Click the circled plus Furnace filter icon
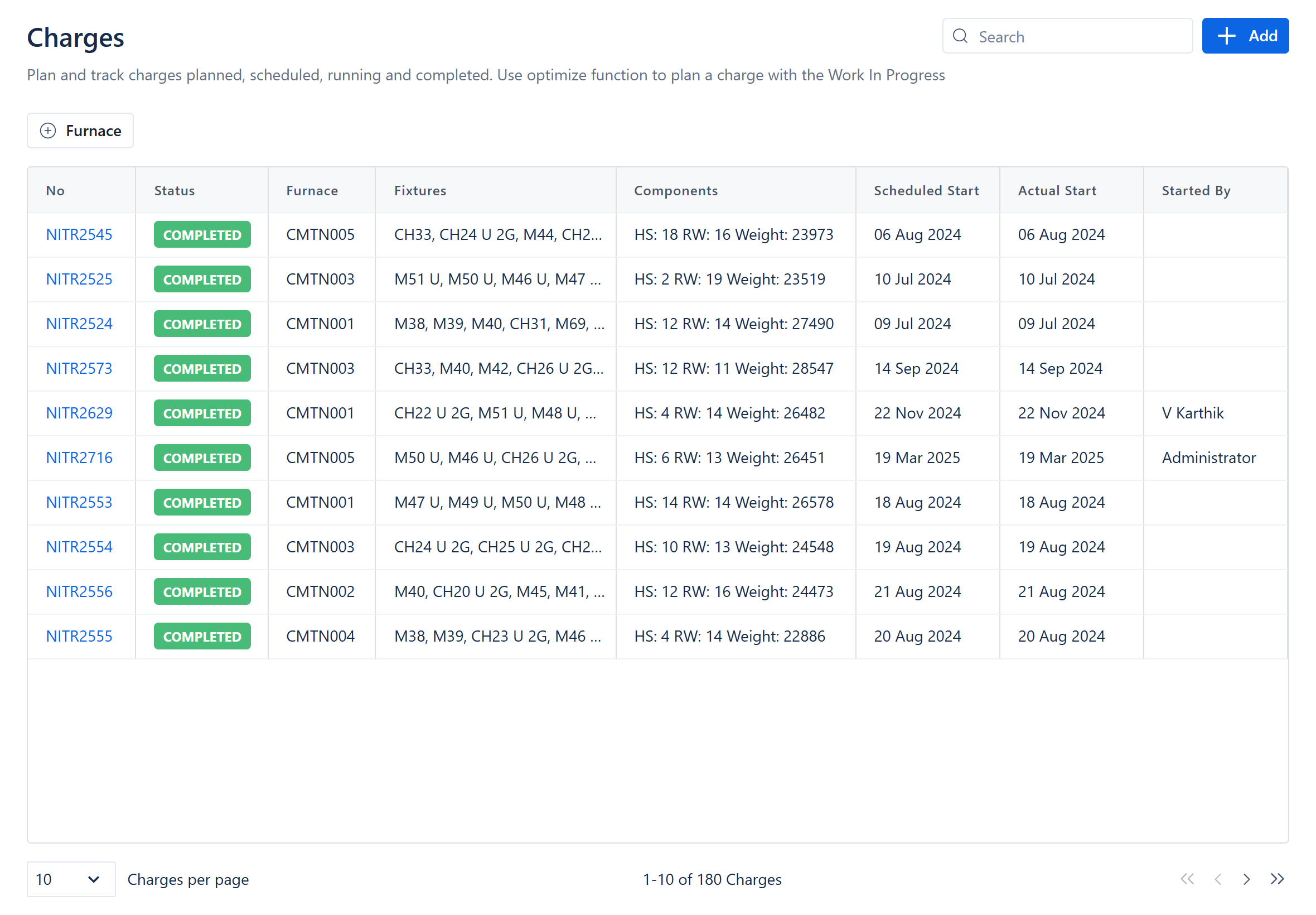 (x=48, y=131)
